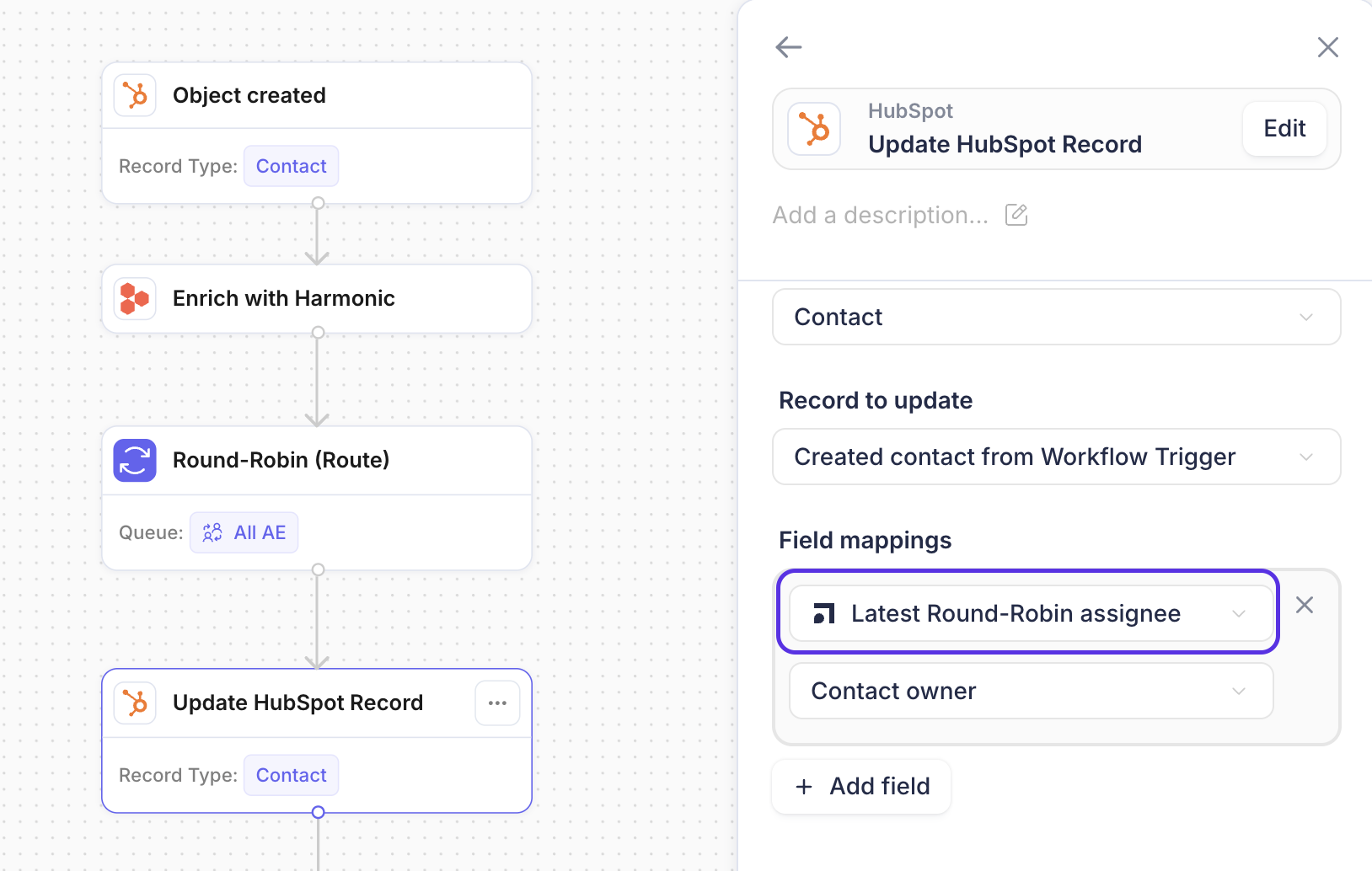Image resolution: width=1372 pixels, height=871 pixels.
Task: Click the HubSpot logo in panel header
Action: click(x=814, y=129)
